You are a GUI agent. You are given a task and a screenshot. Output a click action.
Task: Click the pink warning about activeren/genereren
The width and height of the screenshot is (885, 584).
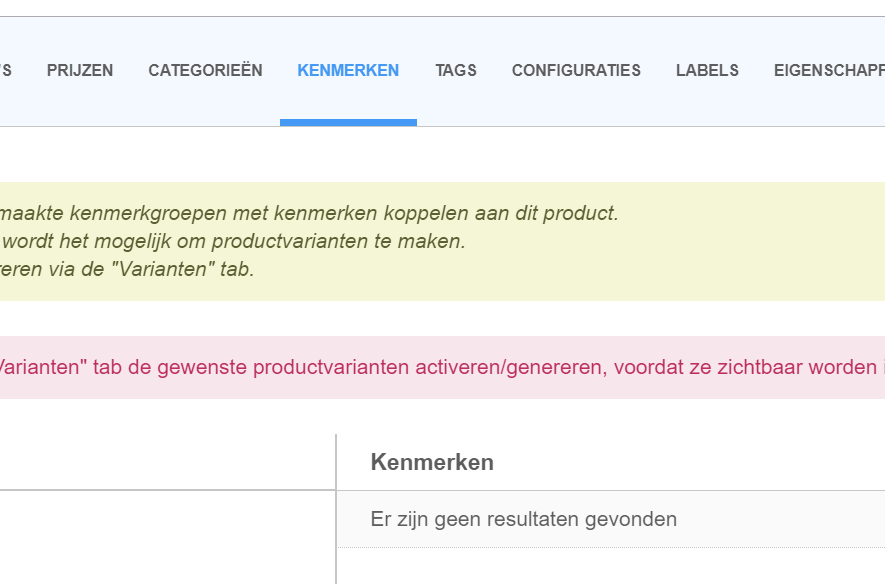[x=440, y=367]
